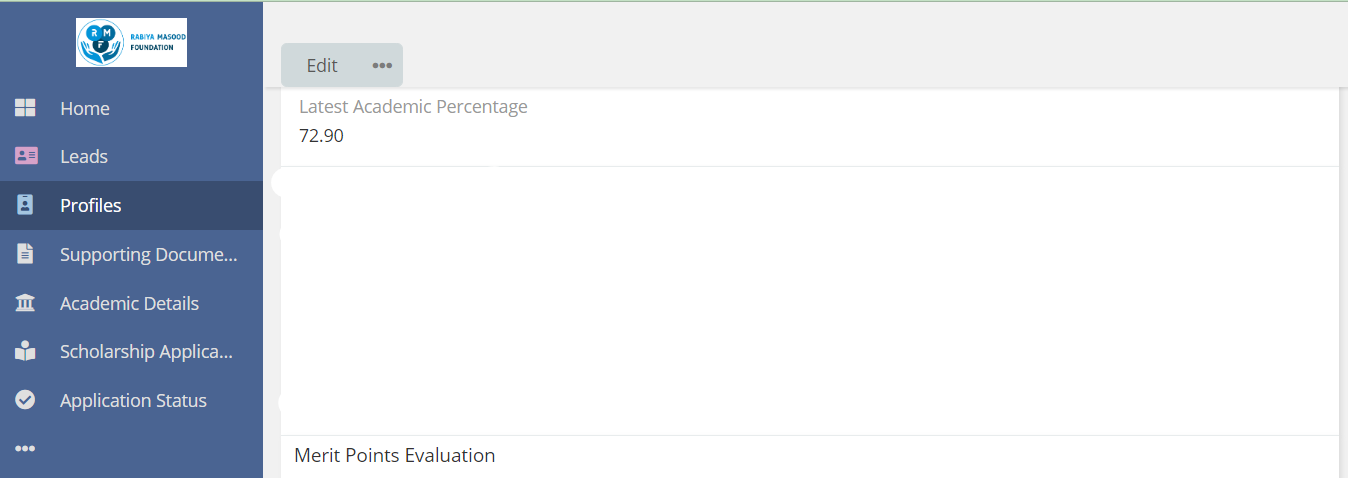
Task: Go to the Profiles section
Action: tap(91, 205)
